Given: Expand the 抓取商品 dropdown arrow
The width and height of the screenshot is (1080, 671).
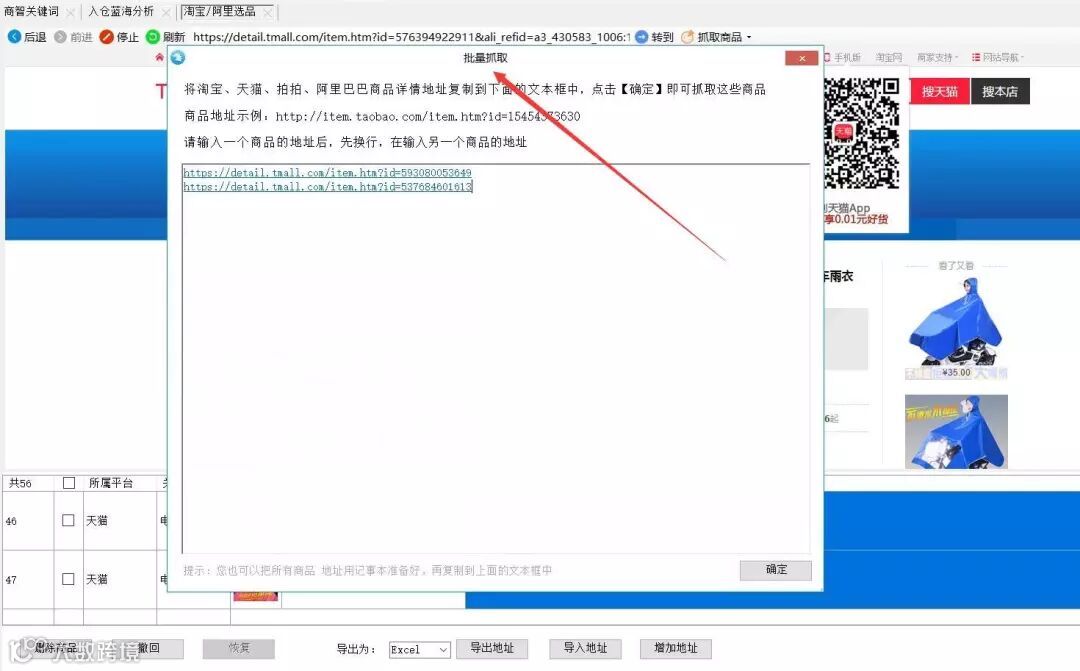Looking at the screenshot, I should 749,37.
